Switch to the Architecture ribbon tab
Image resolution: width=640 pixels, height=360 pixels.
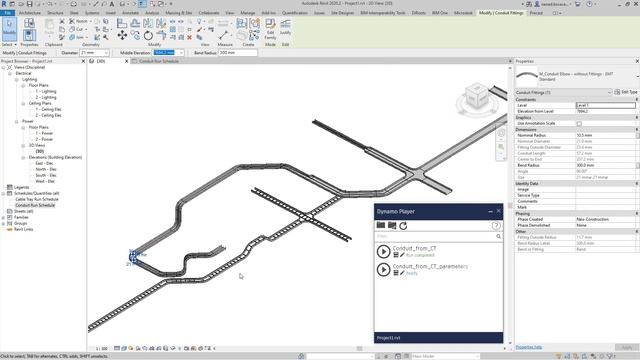30,13
